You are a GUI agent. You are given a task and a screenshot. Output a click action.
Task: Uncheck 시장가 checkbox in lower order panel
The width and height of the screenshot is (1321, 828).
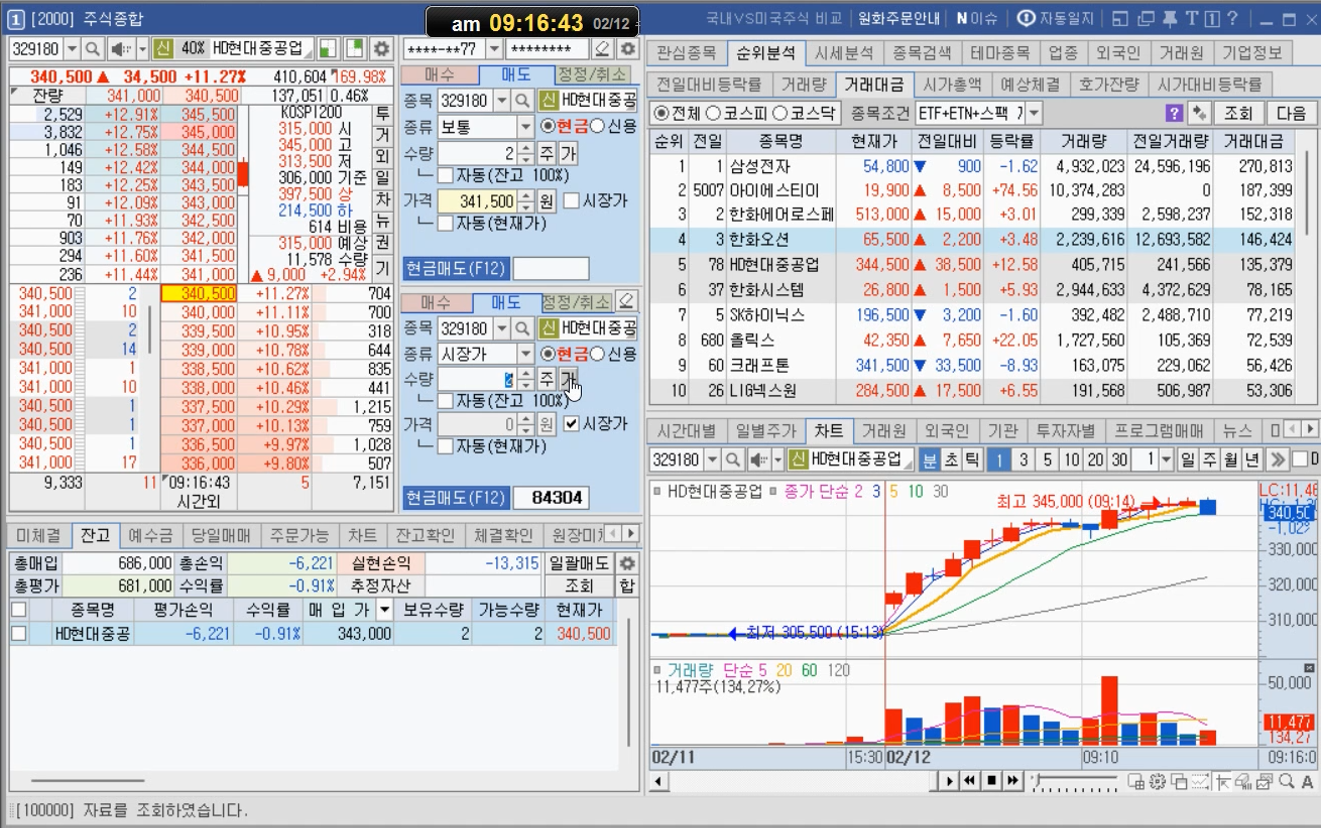pyautogui.click(x=571, y=423)
